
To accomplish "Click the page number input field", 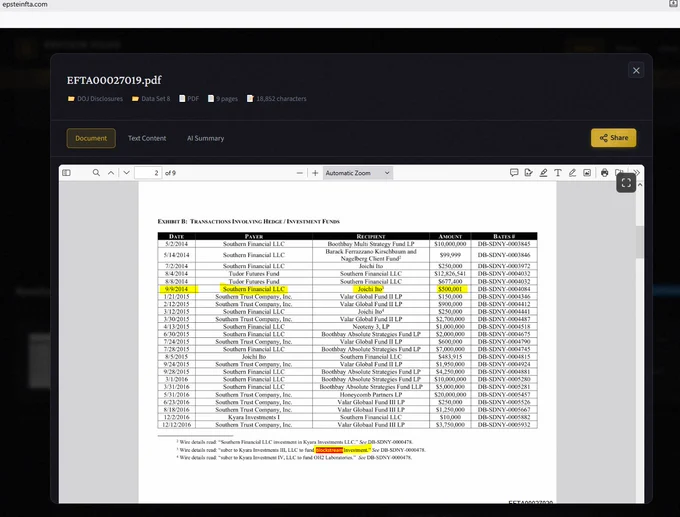I will 148,173.
